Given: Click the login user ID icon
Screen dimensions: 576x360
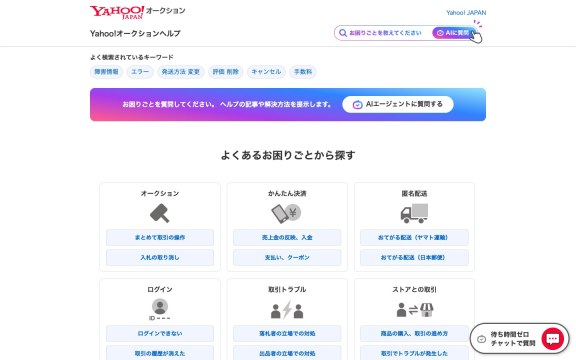Looking at the screenshot, I should [160, 309].
